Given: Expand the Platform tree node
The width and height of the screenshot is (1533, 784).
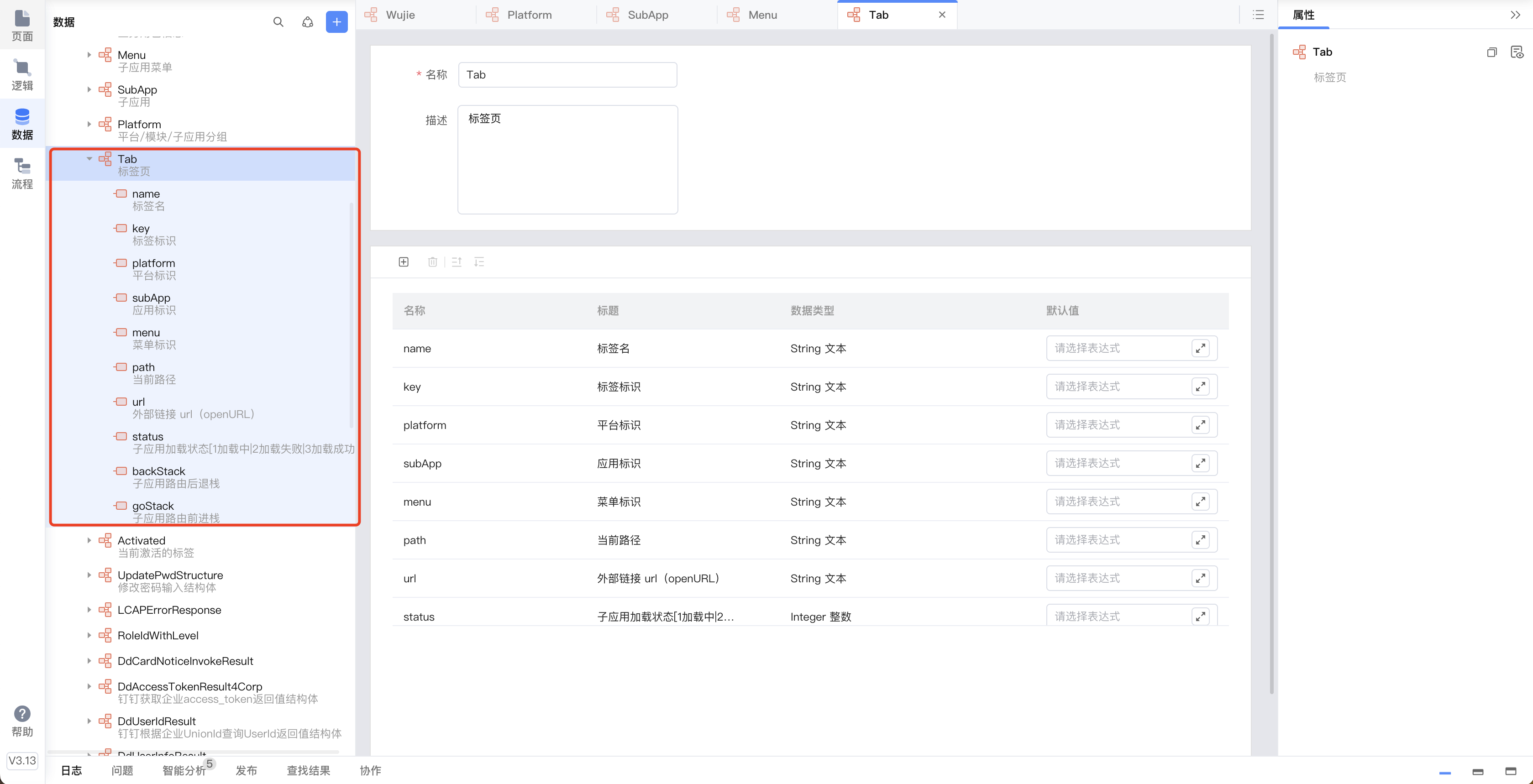Looking at the screenshot, I should (x=89, y=124).
